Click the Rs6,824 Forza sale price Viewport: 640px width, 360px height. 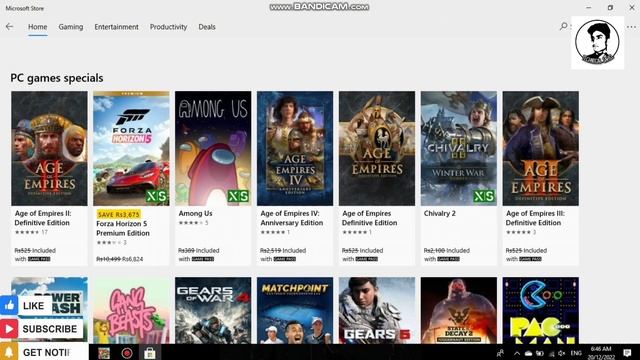pos(132,259)
